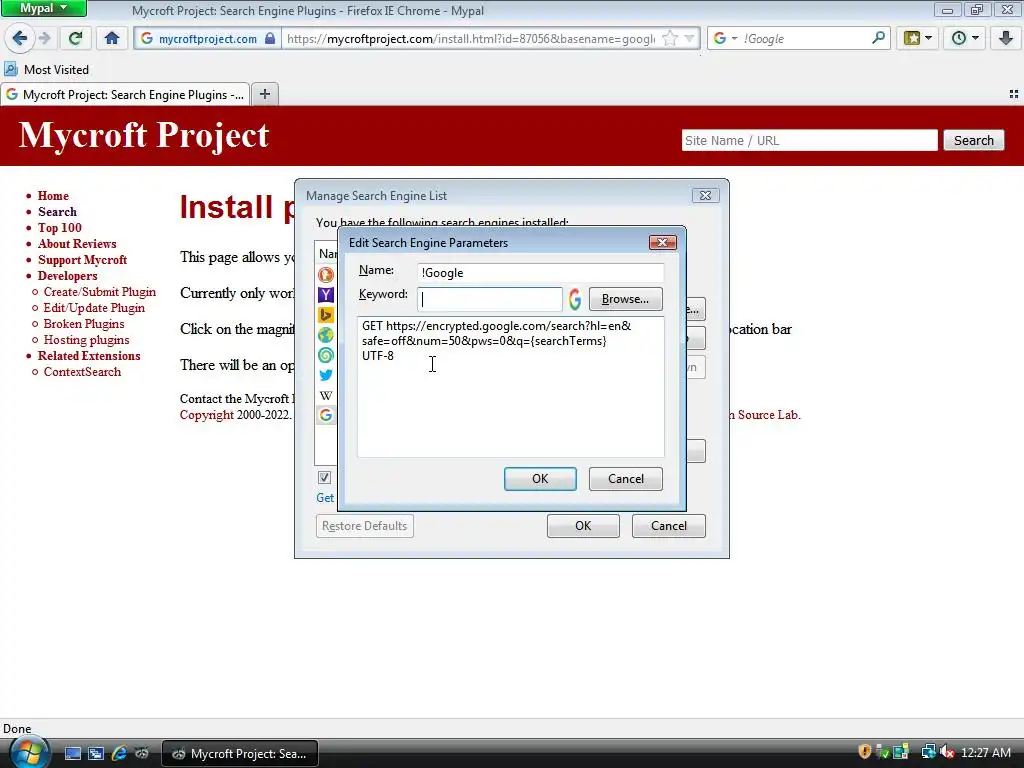Expand the URL history dropdown arrow
This screenshot has width=1024, height=768.
[x=689, y=39]
